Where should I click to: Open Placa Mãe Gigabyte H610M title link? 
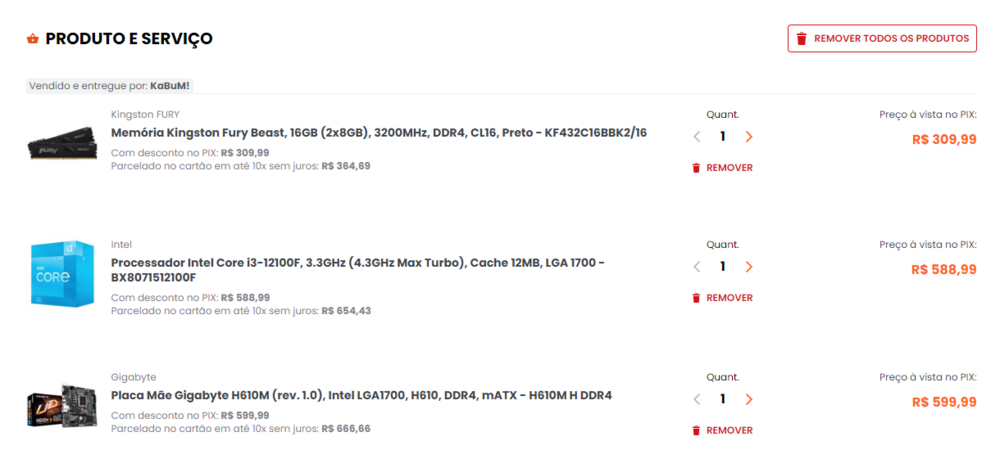(361, 395)
